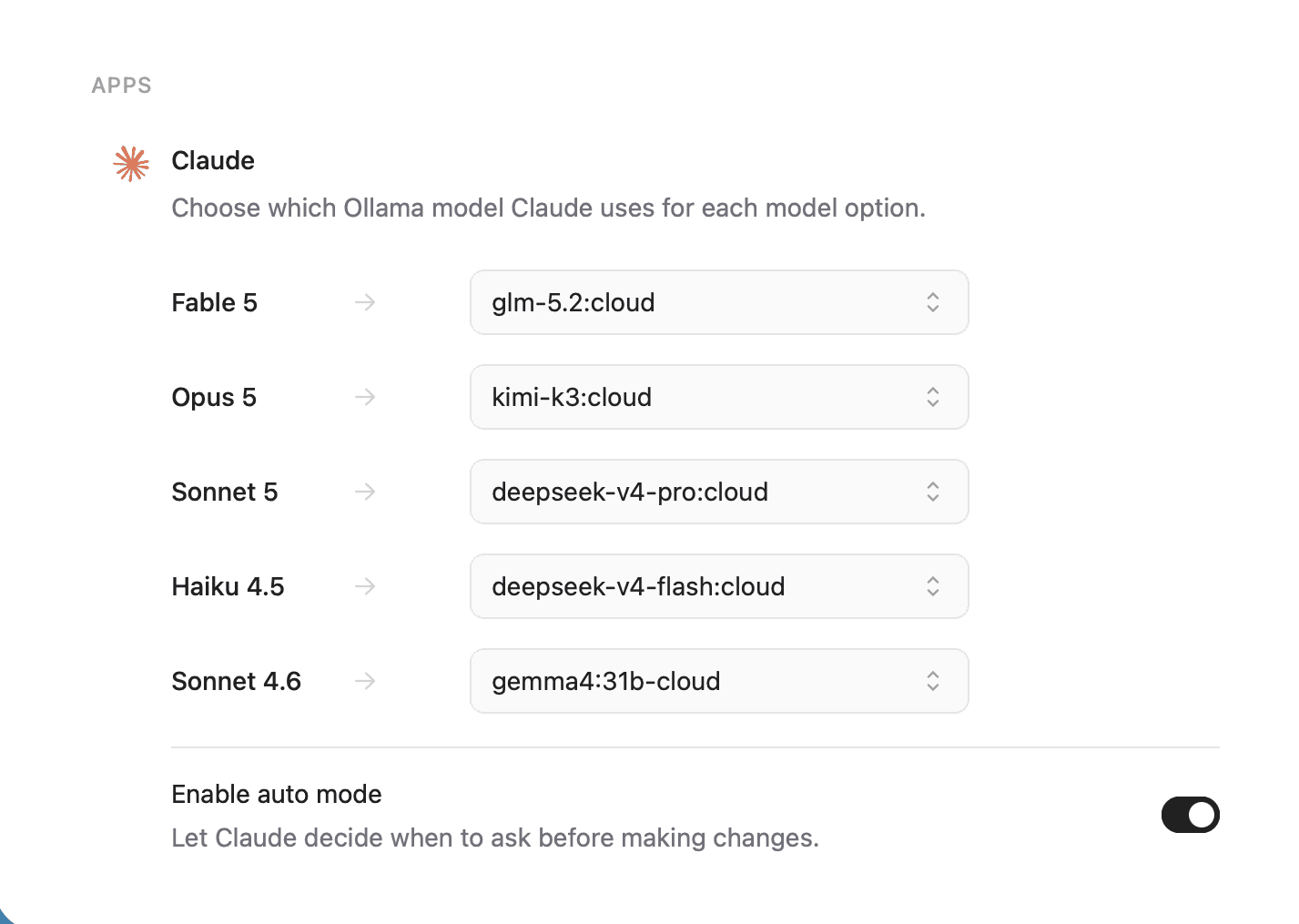The width and height of the screenshot is (1299, 924).
Task: Click the arrow icon beside Sonnet 5
Action: tap(365, 492)
